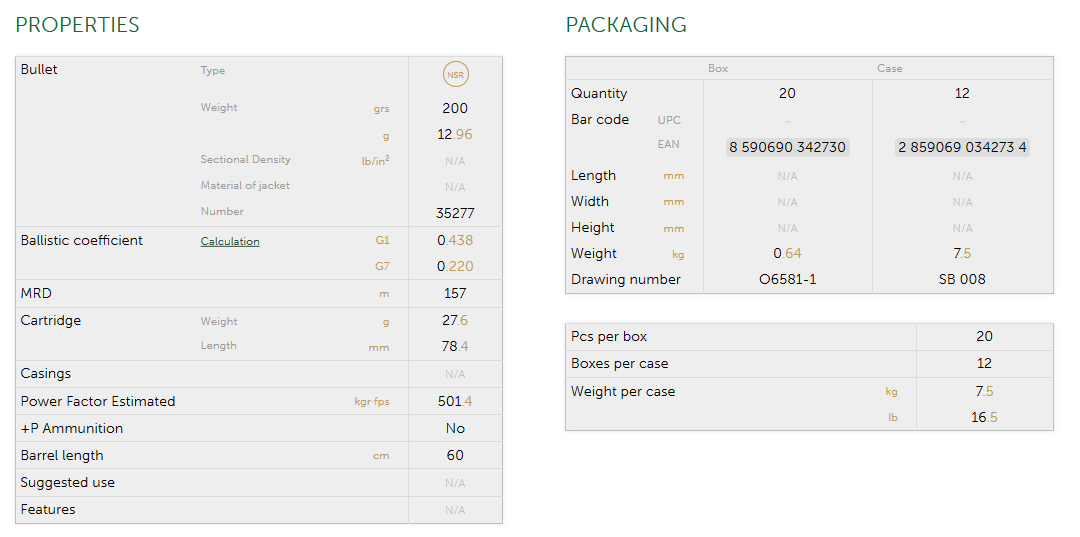Click the Pcs per box row label
The width and height of the screenshot is (1080, 537).
point(609,337)
